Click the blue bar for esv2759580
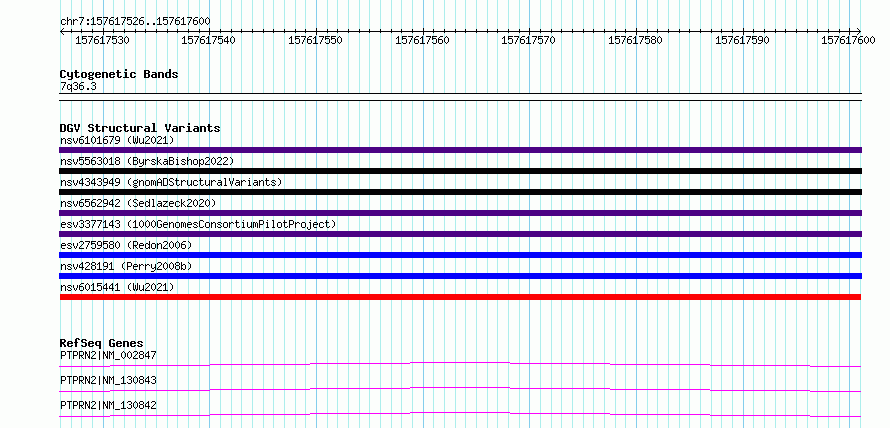Viewport: 890px width, 428px height. tap(460, 255)
